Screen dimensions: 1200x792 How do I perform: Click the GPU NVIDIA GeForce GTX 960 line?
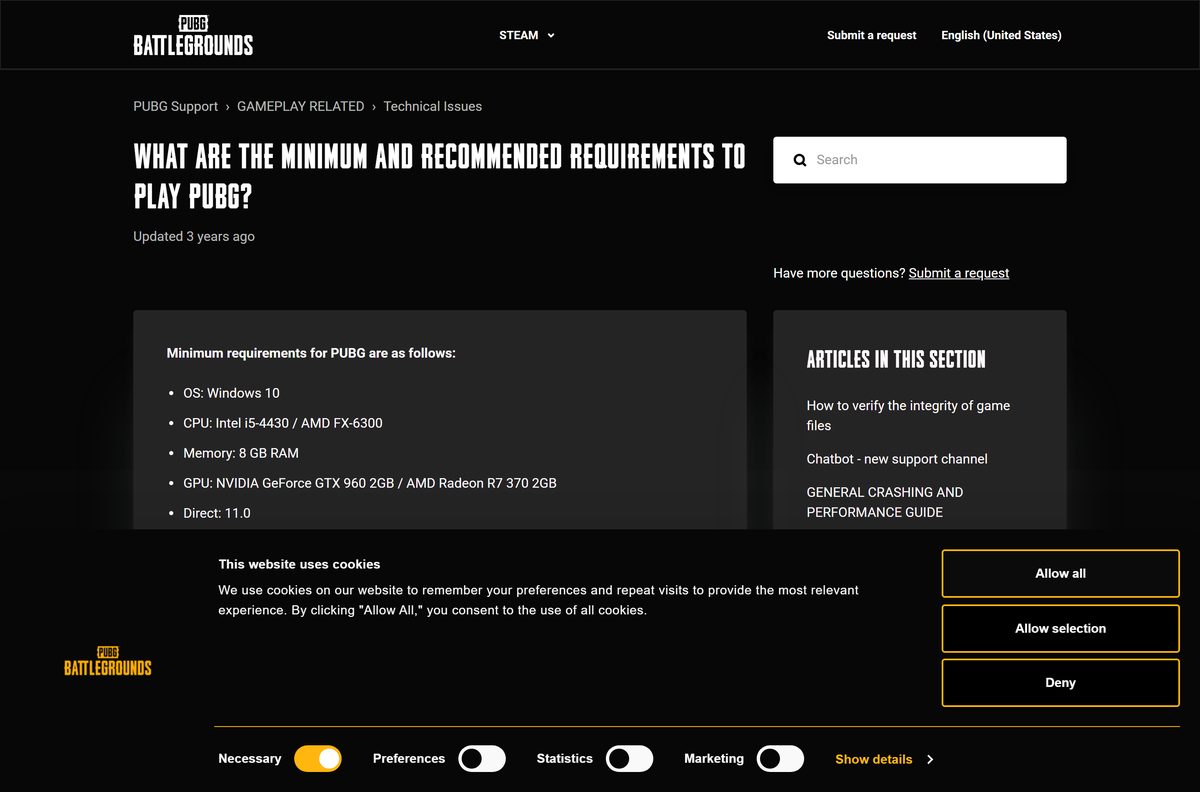click(x=370, y=483)
